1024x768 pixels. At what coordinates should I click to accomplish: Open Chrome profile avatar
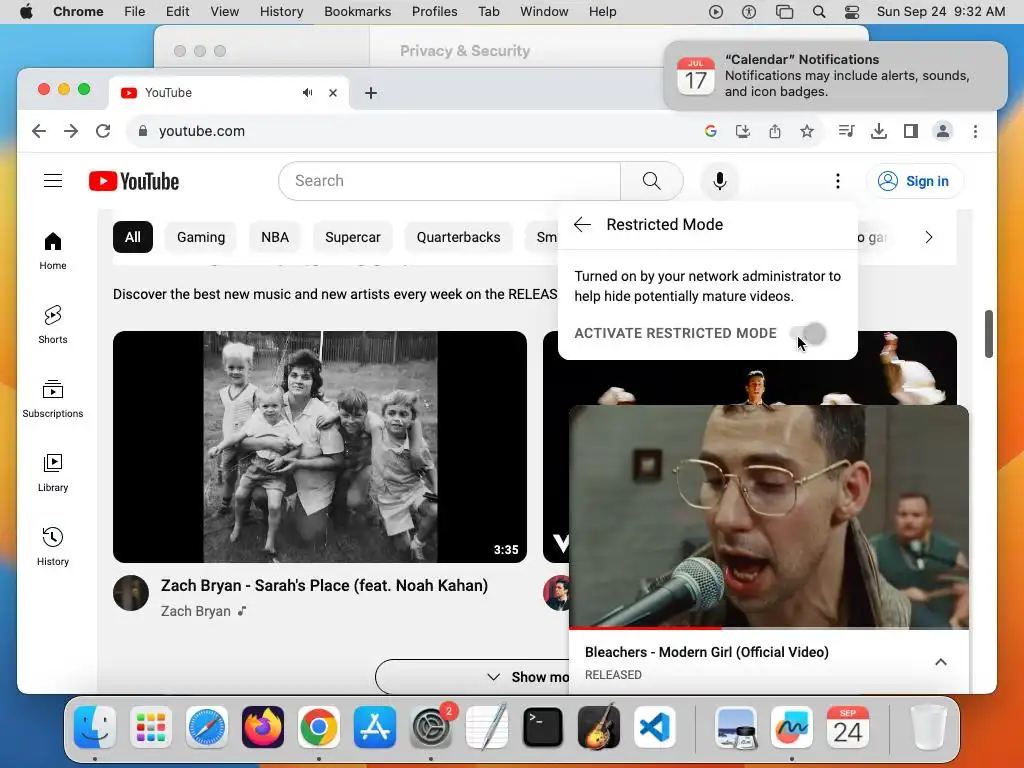tap(942, 131)
